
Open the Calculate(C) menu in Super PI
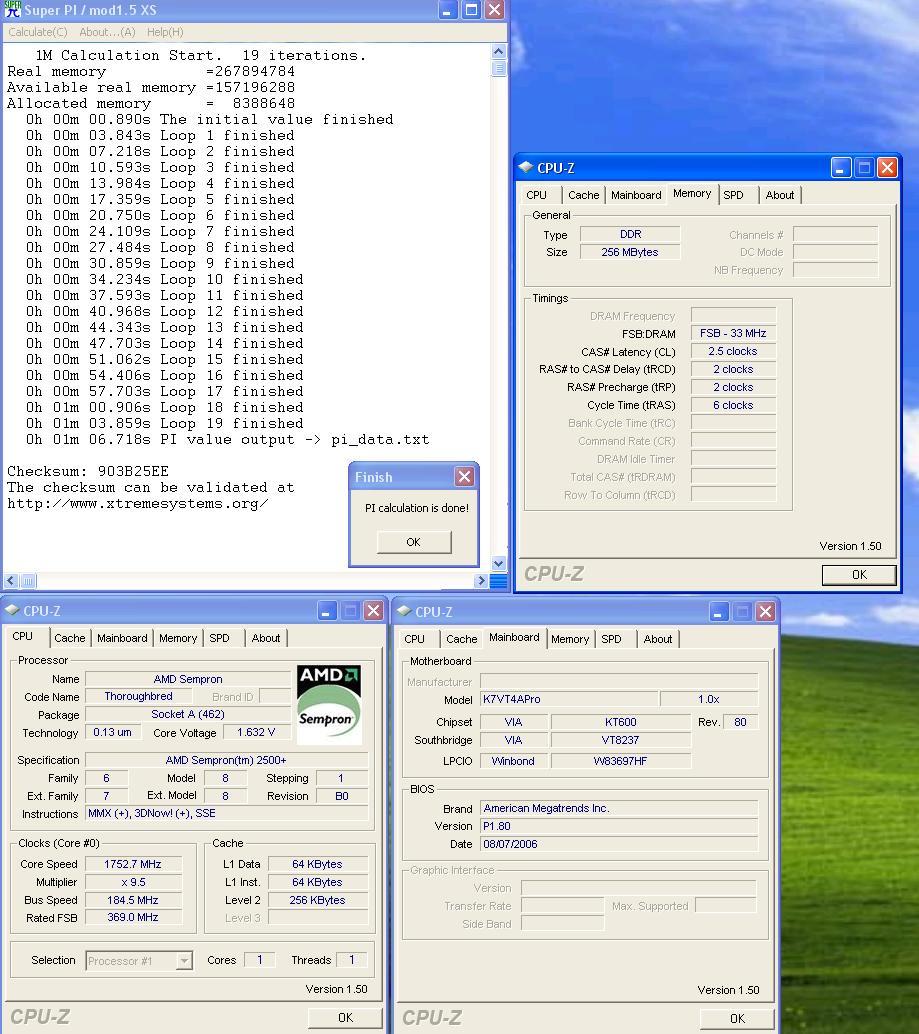(38, 32)
